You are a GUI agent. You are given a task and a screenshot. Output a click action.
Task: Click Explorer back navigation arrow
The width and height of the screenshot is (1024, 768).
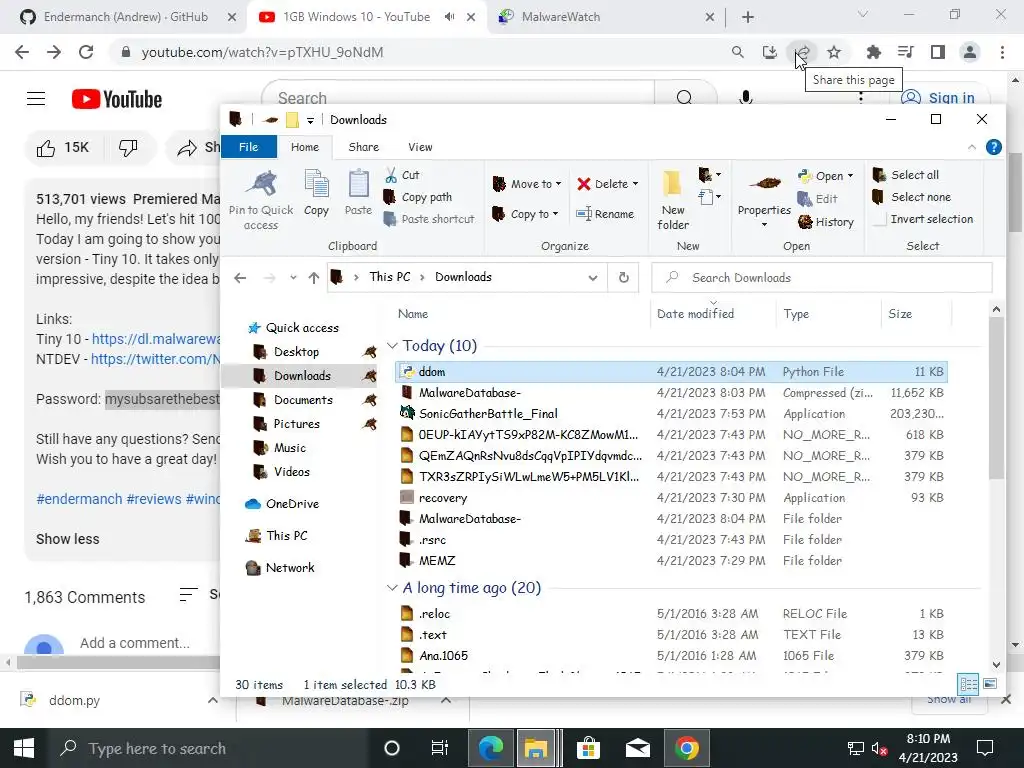[x=240, y=278]
